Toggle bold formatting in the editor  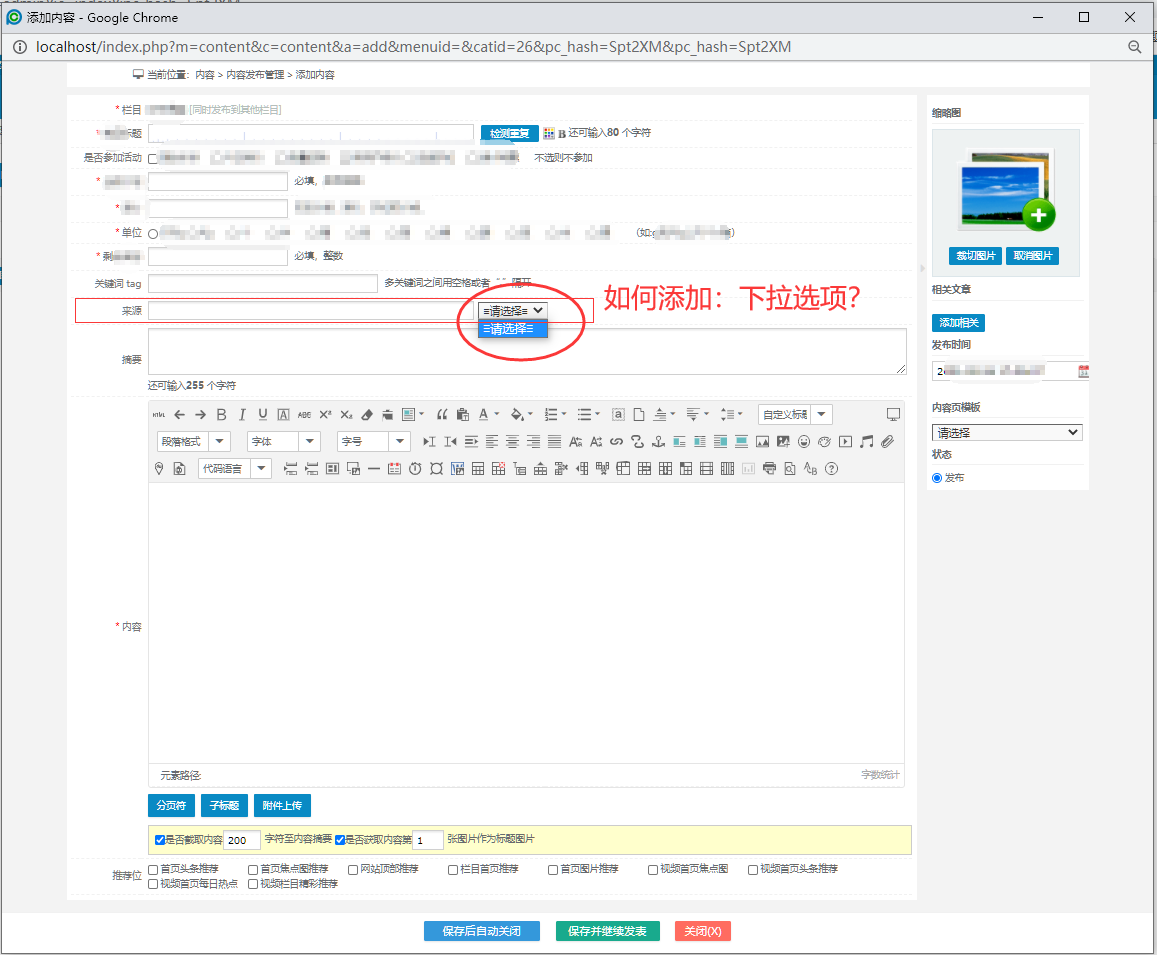[221, 415]
